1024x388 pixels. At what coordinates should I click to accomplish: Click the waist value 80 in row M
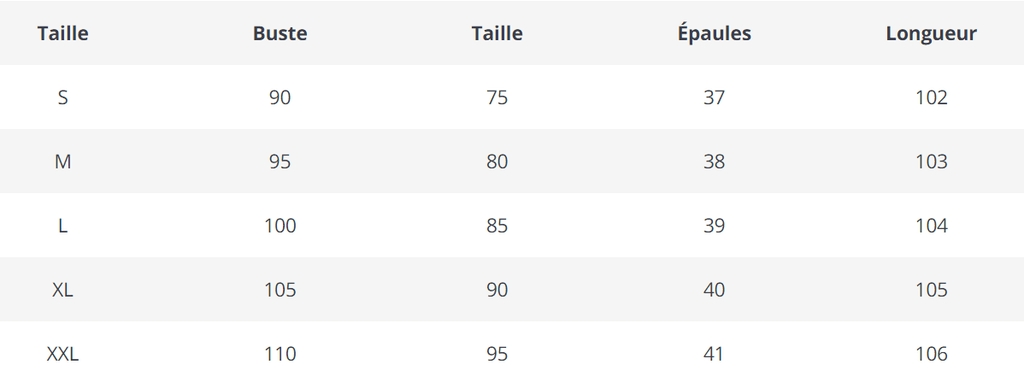pos(497,161)
